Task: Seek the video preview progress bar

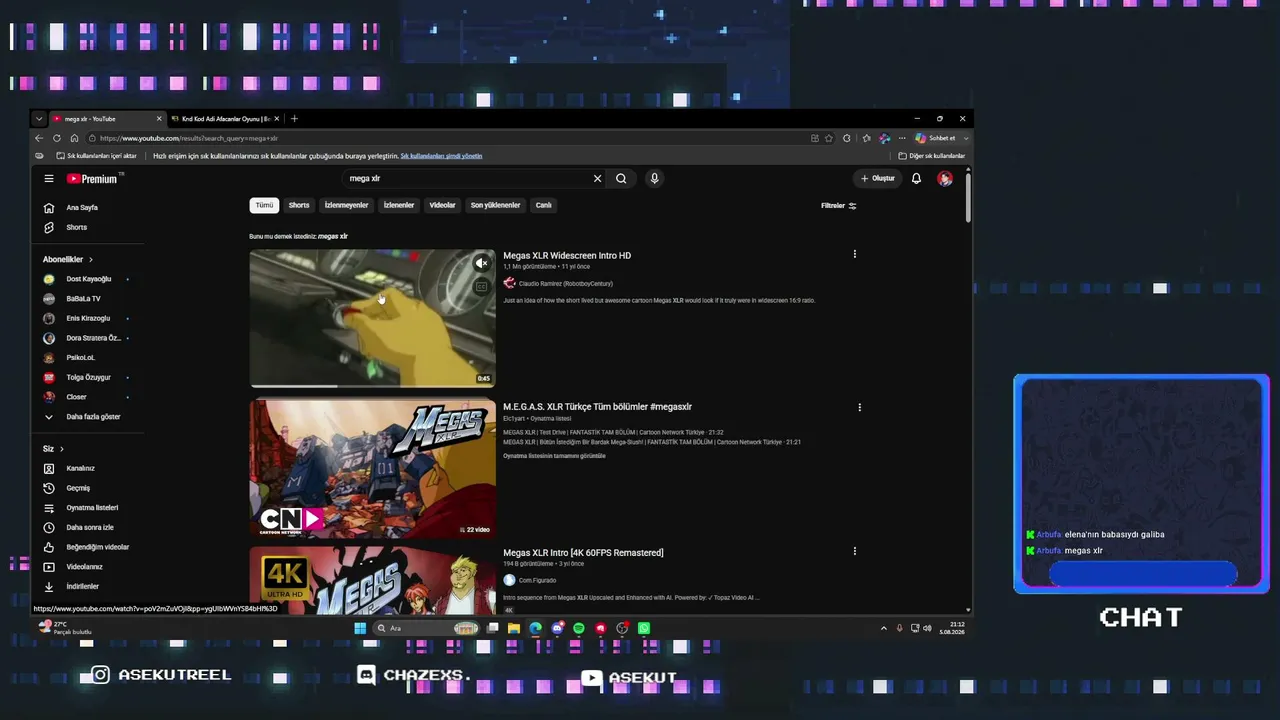Action: point(372,386)
